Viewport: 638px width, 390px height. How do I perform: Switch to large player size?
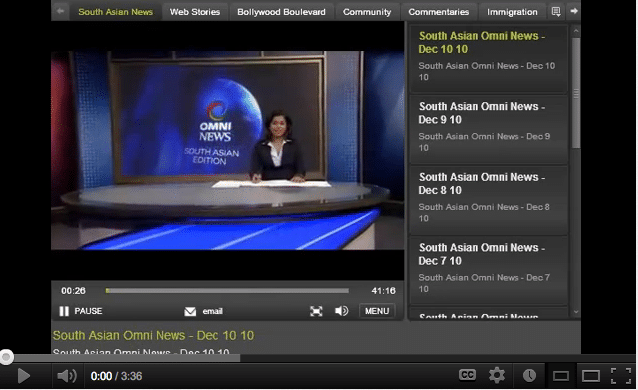pos(590,376)
